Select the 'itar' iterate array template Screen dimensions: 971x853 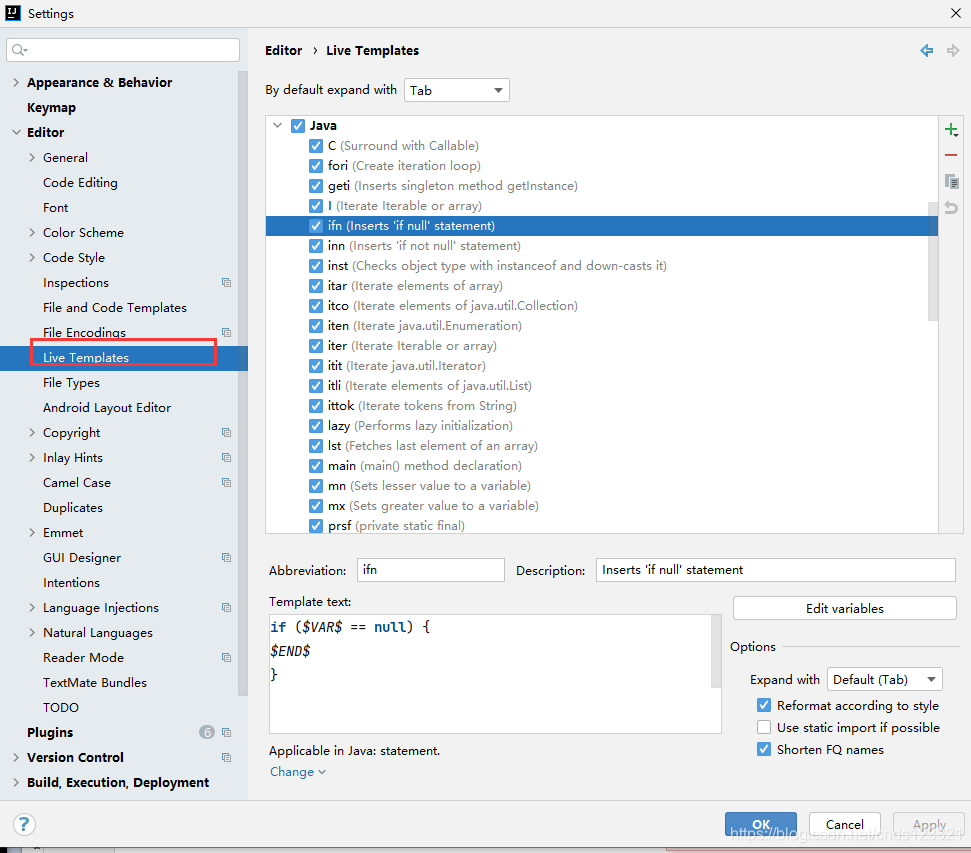601,286
